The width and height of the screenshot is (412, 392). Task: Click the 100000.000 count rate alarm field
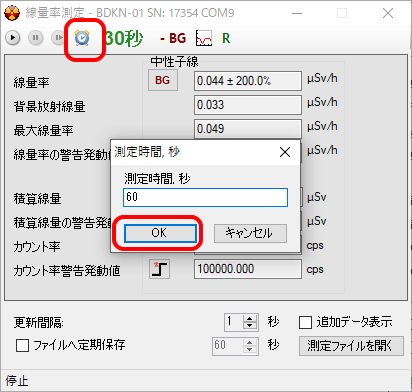click(248, 269)
